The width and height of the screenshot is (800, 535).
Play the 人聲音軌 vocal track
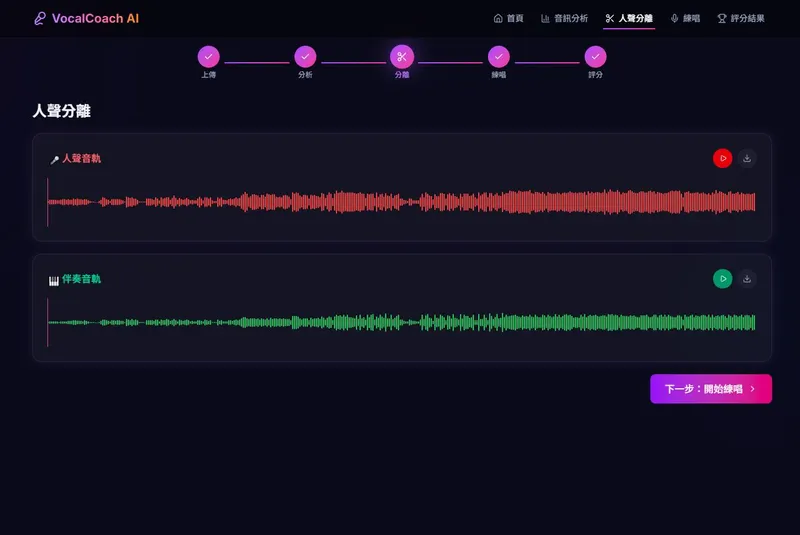pyautogui.click(x=722, y=158)
